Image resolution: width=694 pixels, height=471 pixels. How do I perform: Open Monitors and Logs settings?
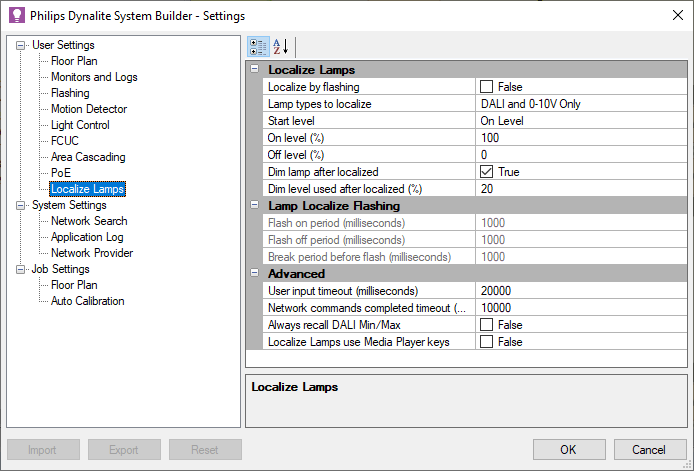pos(94,77)
